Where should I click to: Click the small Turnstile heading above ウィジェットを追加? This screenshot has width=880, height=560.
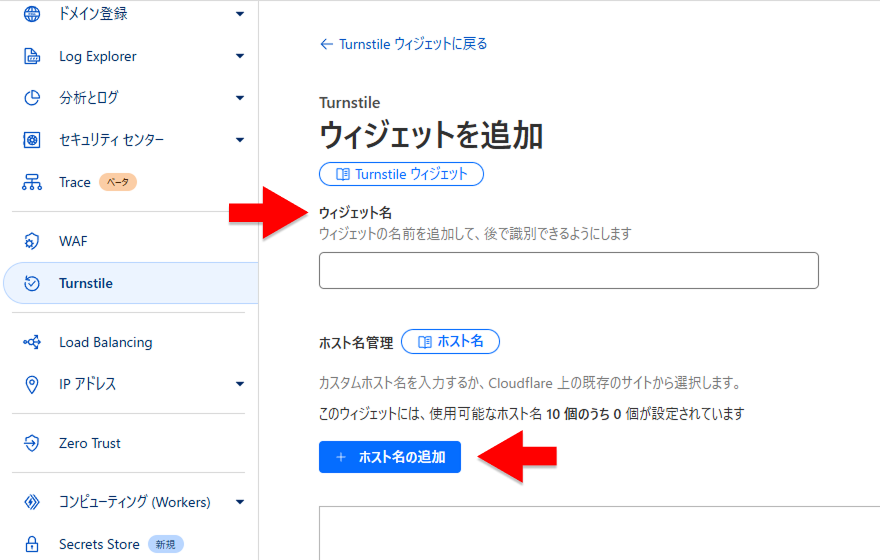tap(350, 103)
